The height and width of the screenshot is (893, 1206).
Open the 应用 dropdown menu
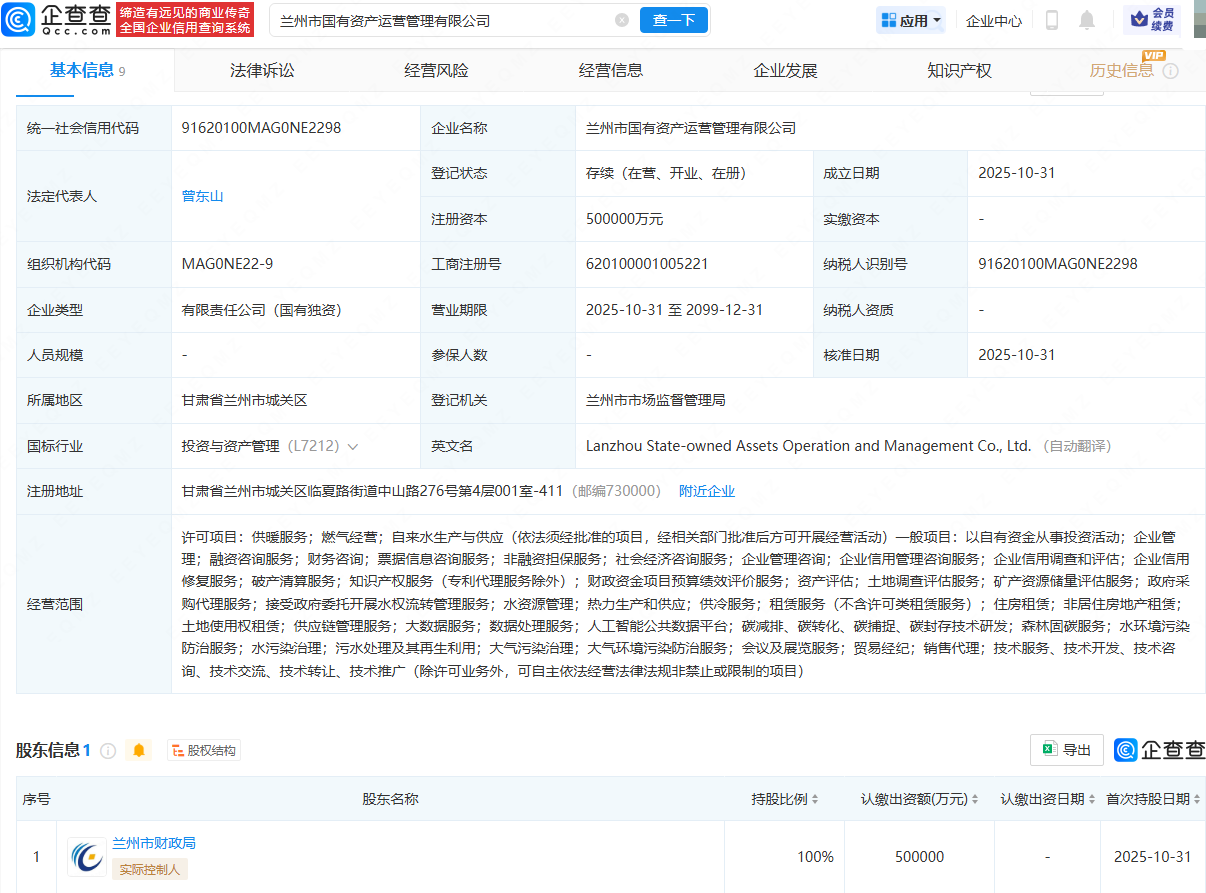(x=911, y=20)
